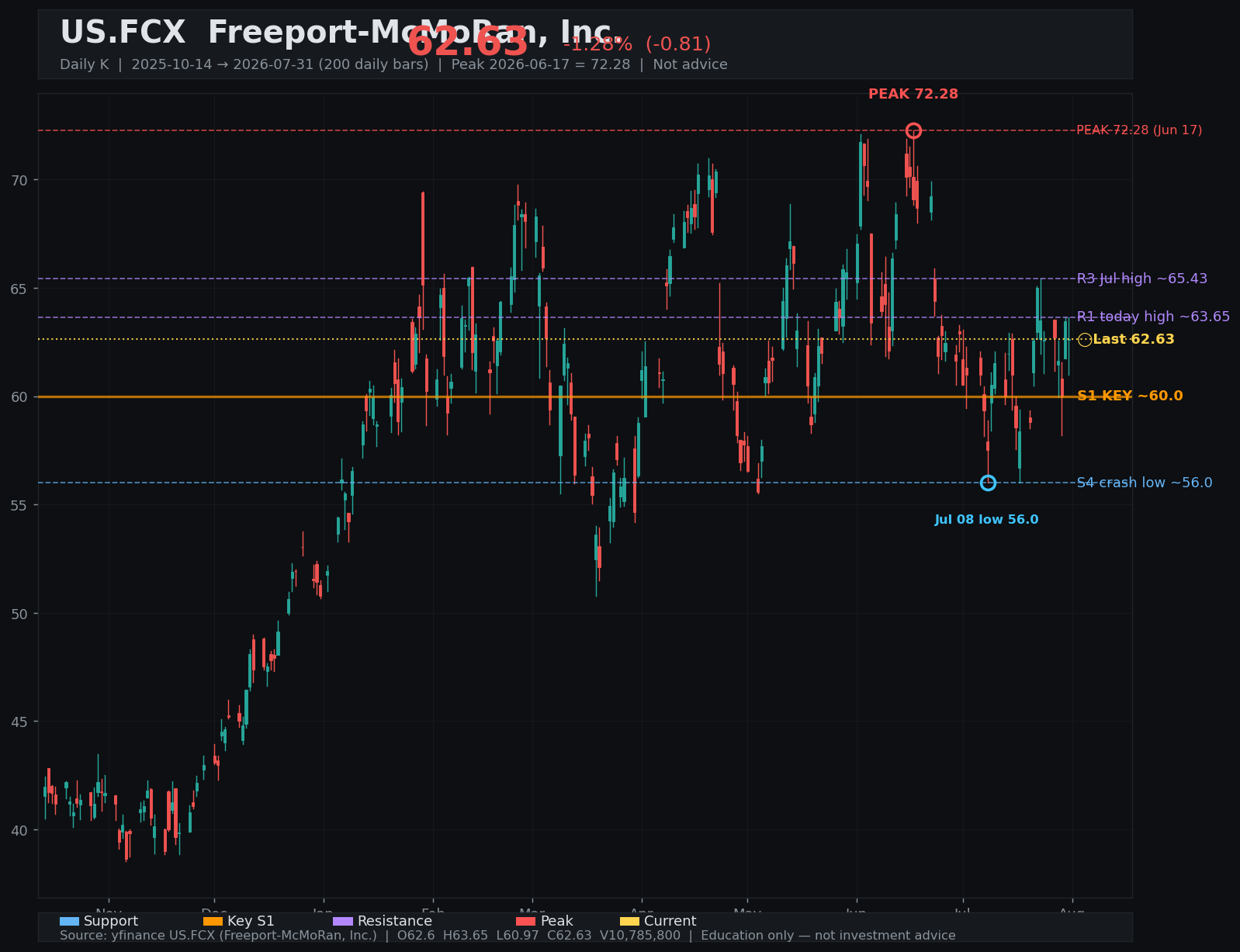Click the bold 'PEAK 72.28' annotation above the chart
Image resolution: width=1240 pixels, height=952 pixels.
pyautogui.click(x=913, y=95)
